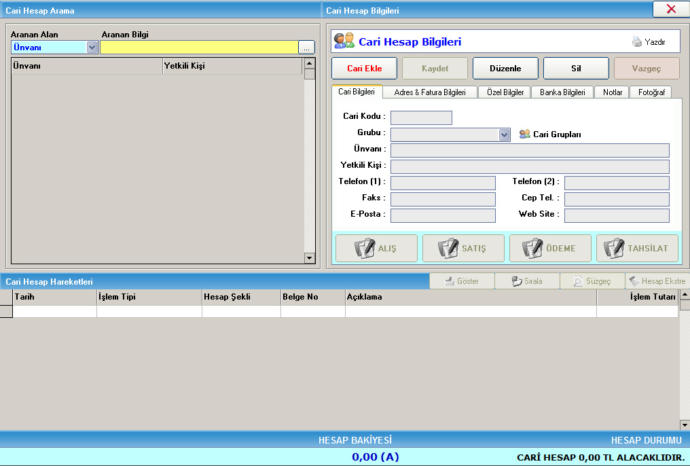Click the Düzenle button
Viewport: 690px width, 466px height.
click(x=506, y=69)
